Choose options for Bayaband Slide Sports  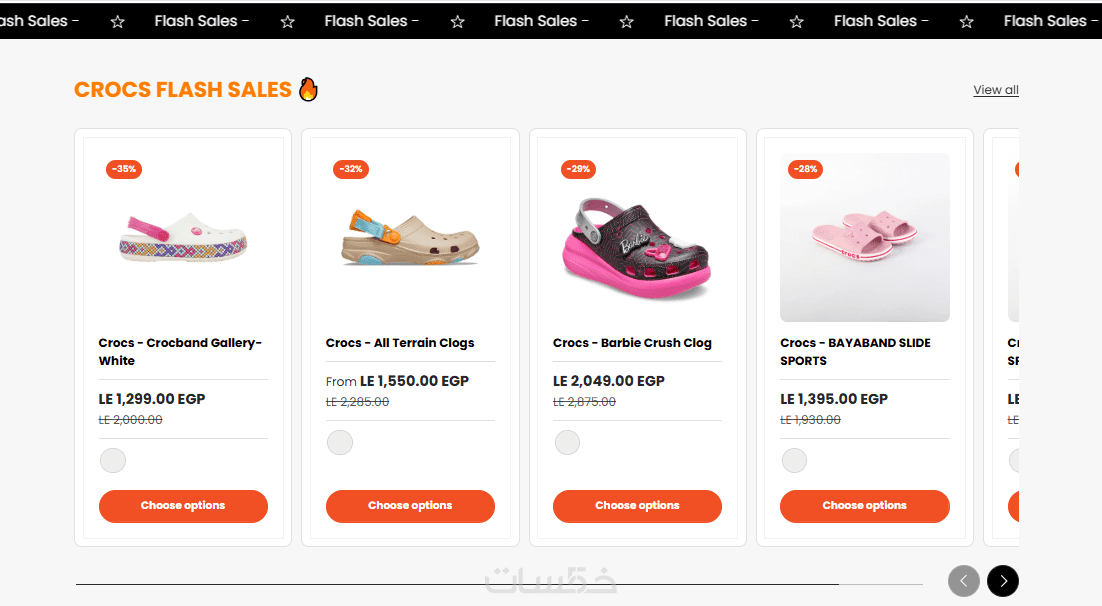pos(864,506)
